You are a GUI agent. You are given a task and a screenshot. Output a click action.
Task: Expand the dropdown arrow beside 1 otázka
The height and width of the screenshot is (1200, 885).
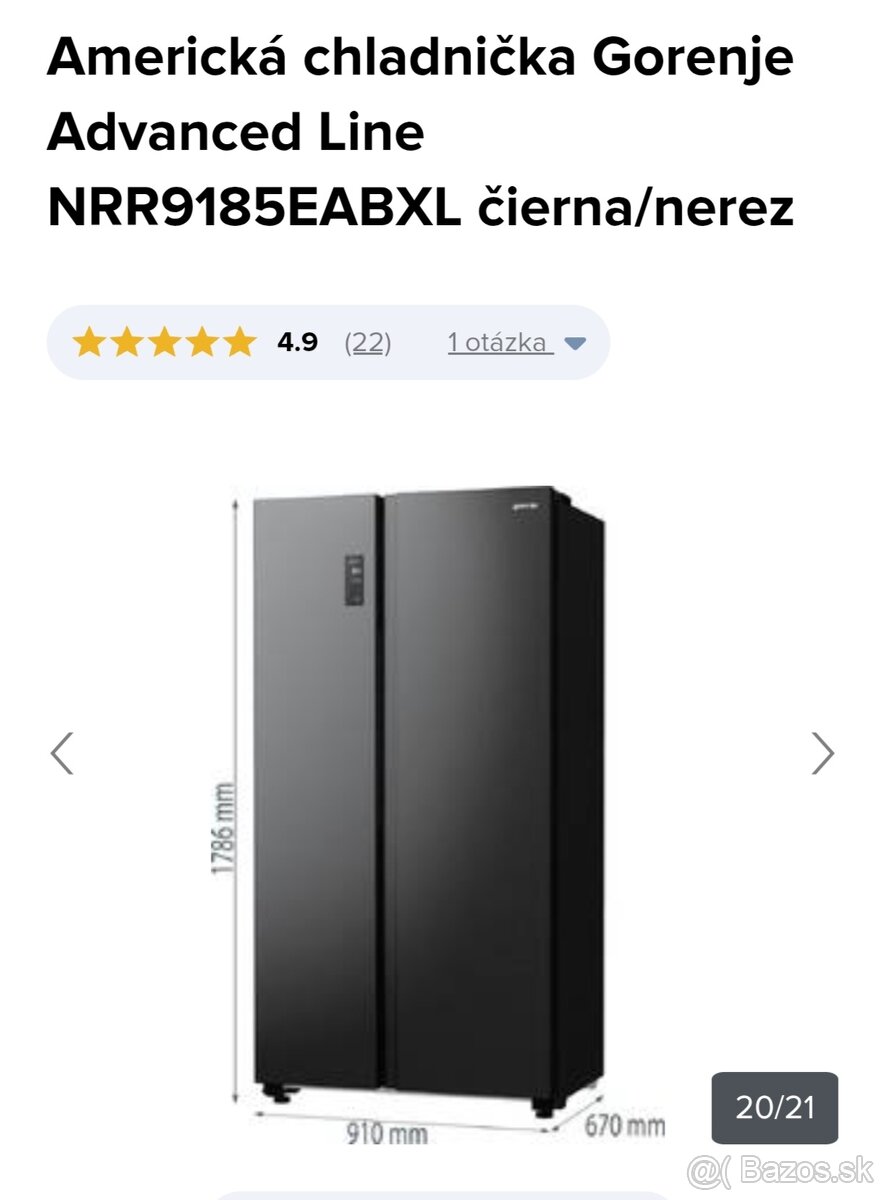click(x=574, y=344)
